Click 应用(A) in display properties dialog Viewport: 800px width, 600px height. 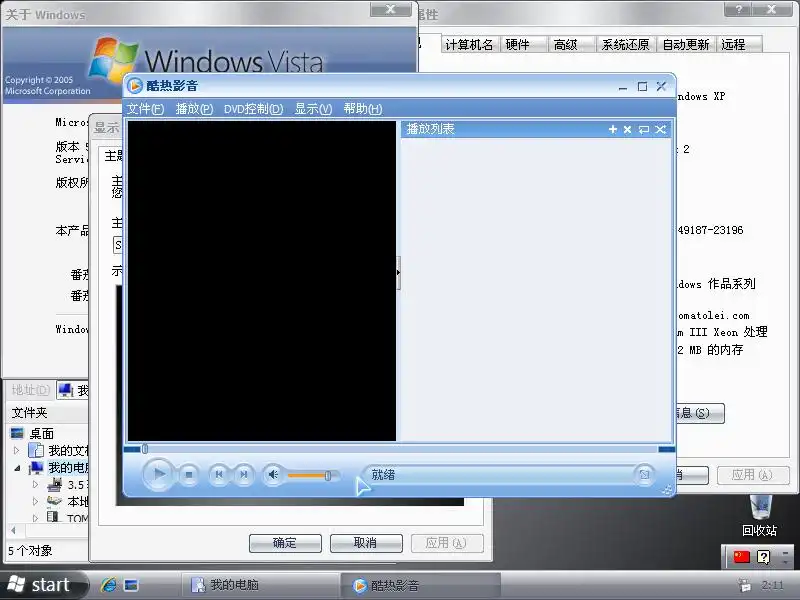point(446,543)
